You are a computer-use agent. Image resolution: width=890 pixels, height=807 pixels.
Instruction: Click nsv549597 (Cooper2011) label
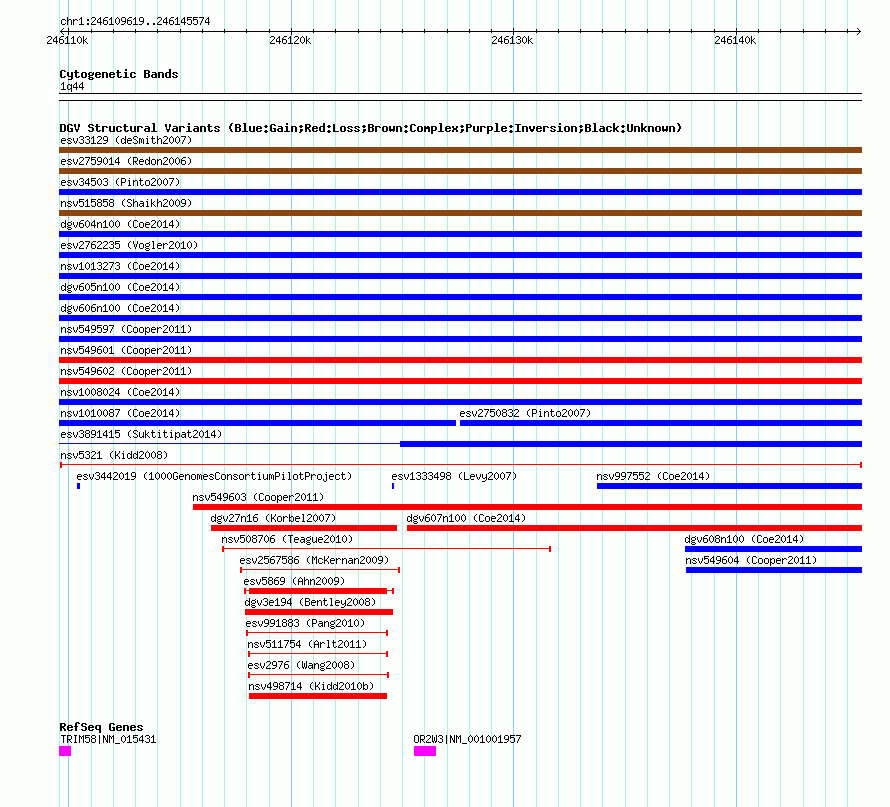[x=126, y=329]
